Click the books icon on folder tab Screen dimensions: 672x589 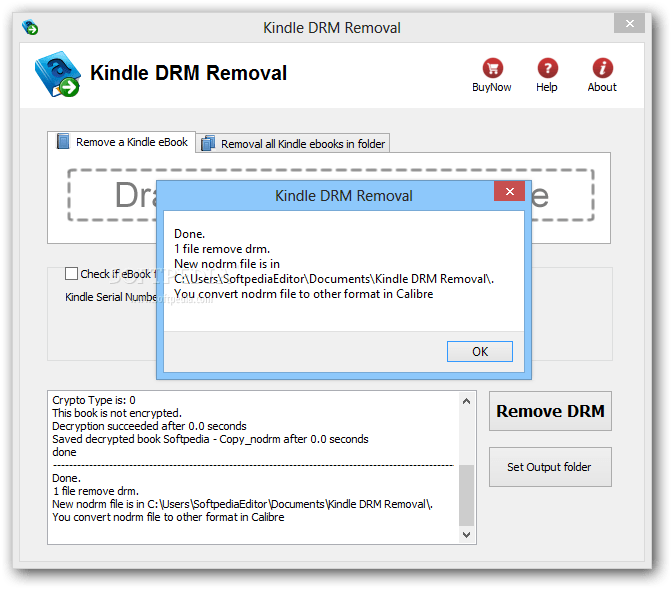(x=208, y=143)
